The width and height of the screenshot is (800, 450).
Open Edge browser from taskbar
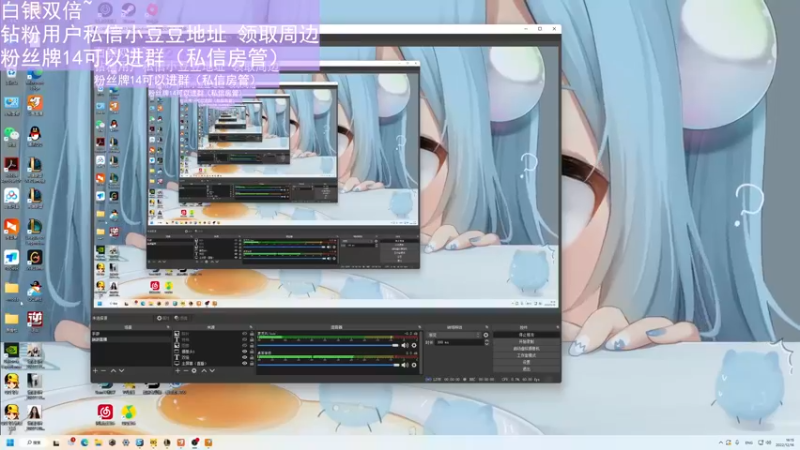pyautogui.click(x=84, y=442)
